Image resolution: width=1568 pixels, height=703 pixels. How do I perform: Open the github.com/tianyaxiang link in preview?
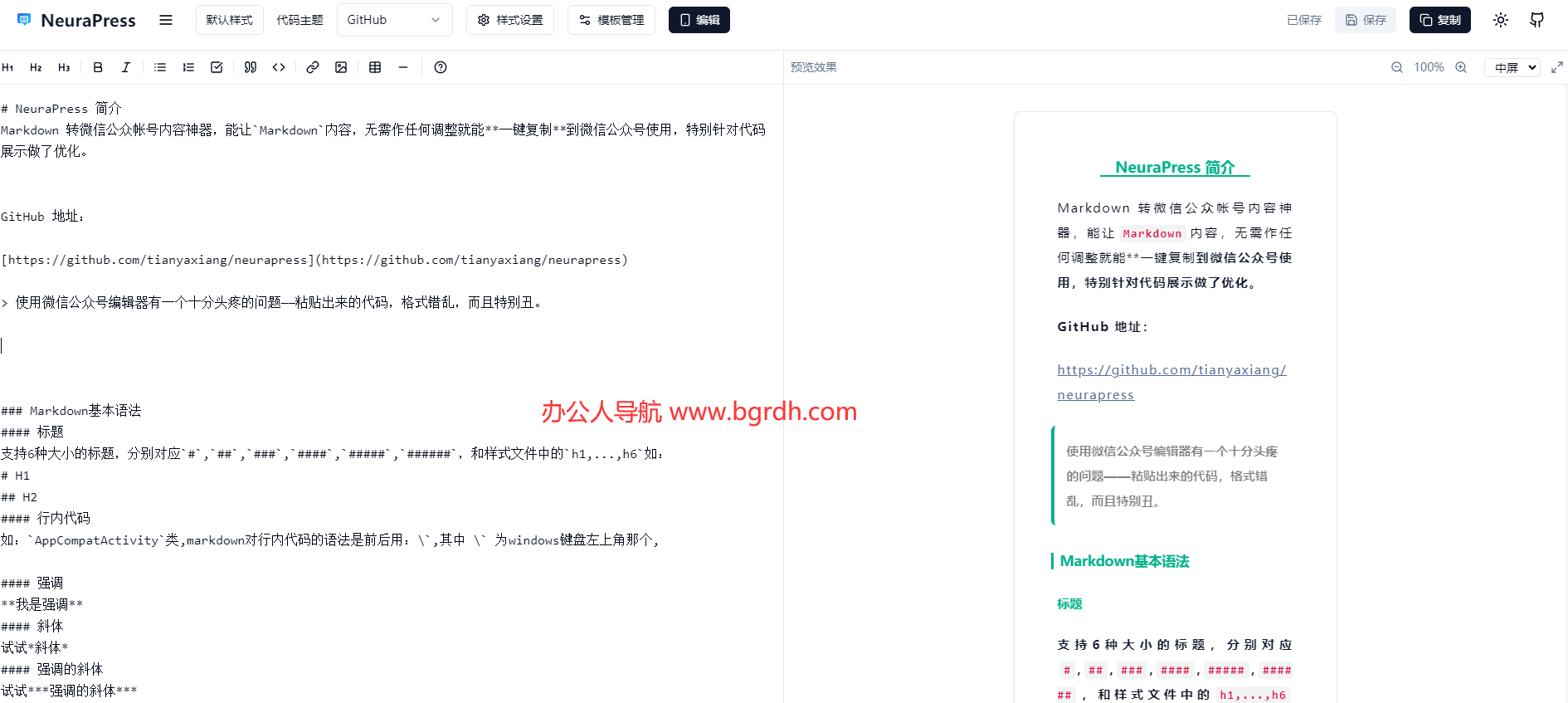point(1171,370)
